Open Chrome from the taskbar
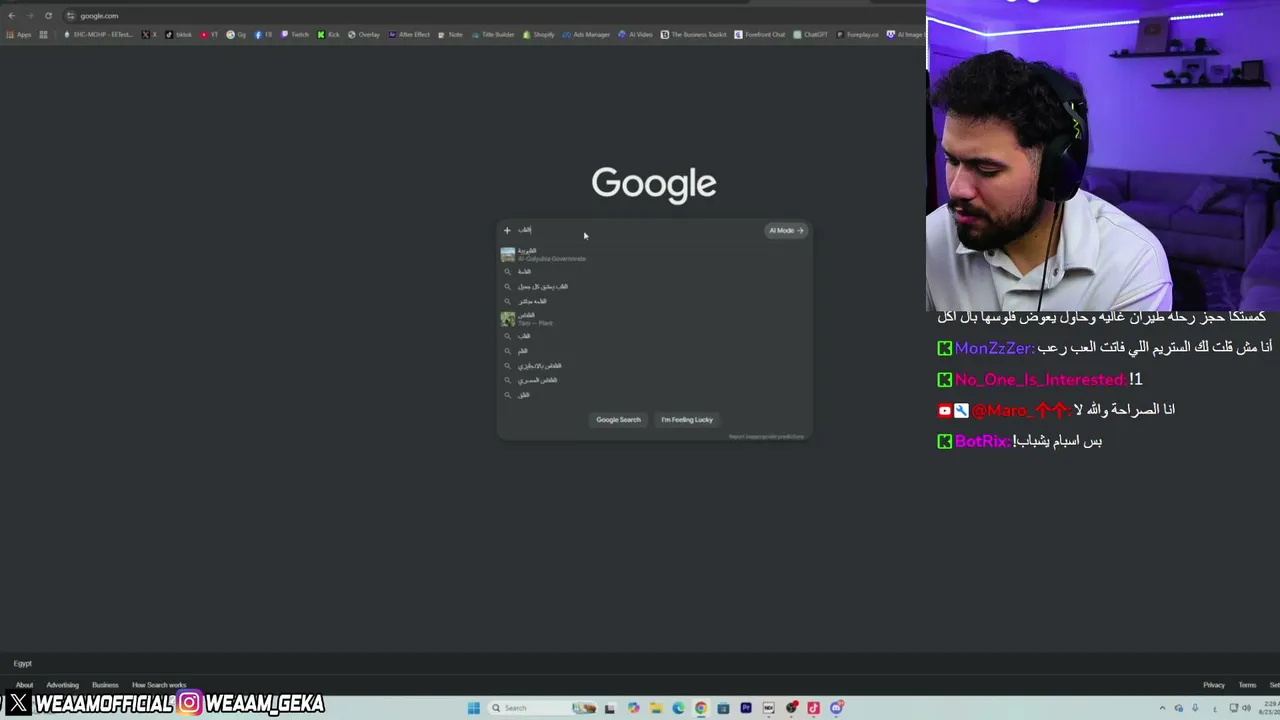The height and width of the screenshot is (720, 1280). (x=701, y=708)
